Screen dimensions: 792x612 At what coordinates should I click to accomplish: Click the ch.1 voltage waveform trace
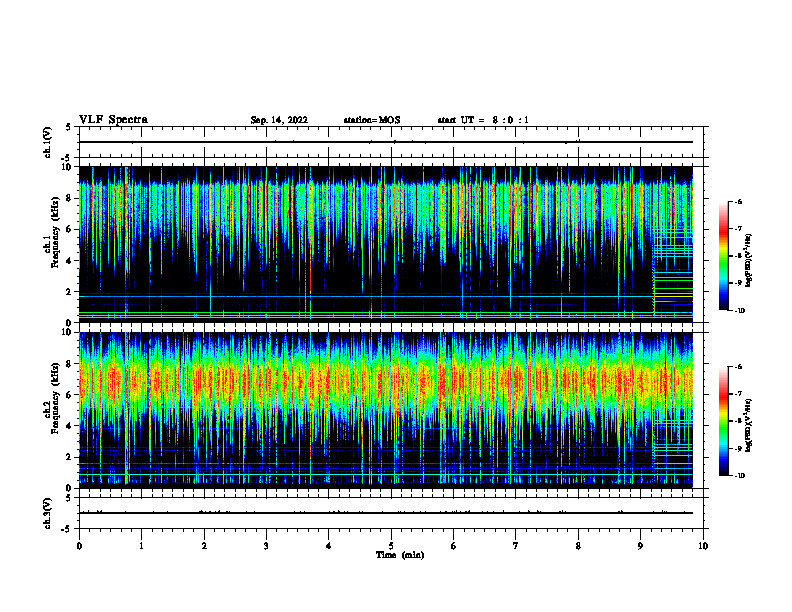(386, 142)
